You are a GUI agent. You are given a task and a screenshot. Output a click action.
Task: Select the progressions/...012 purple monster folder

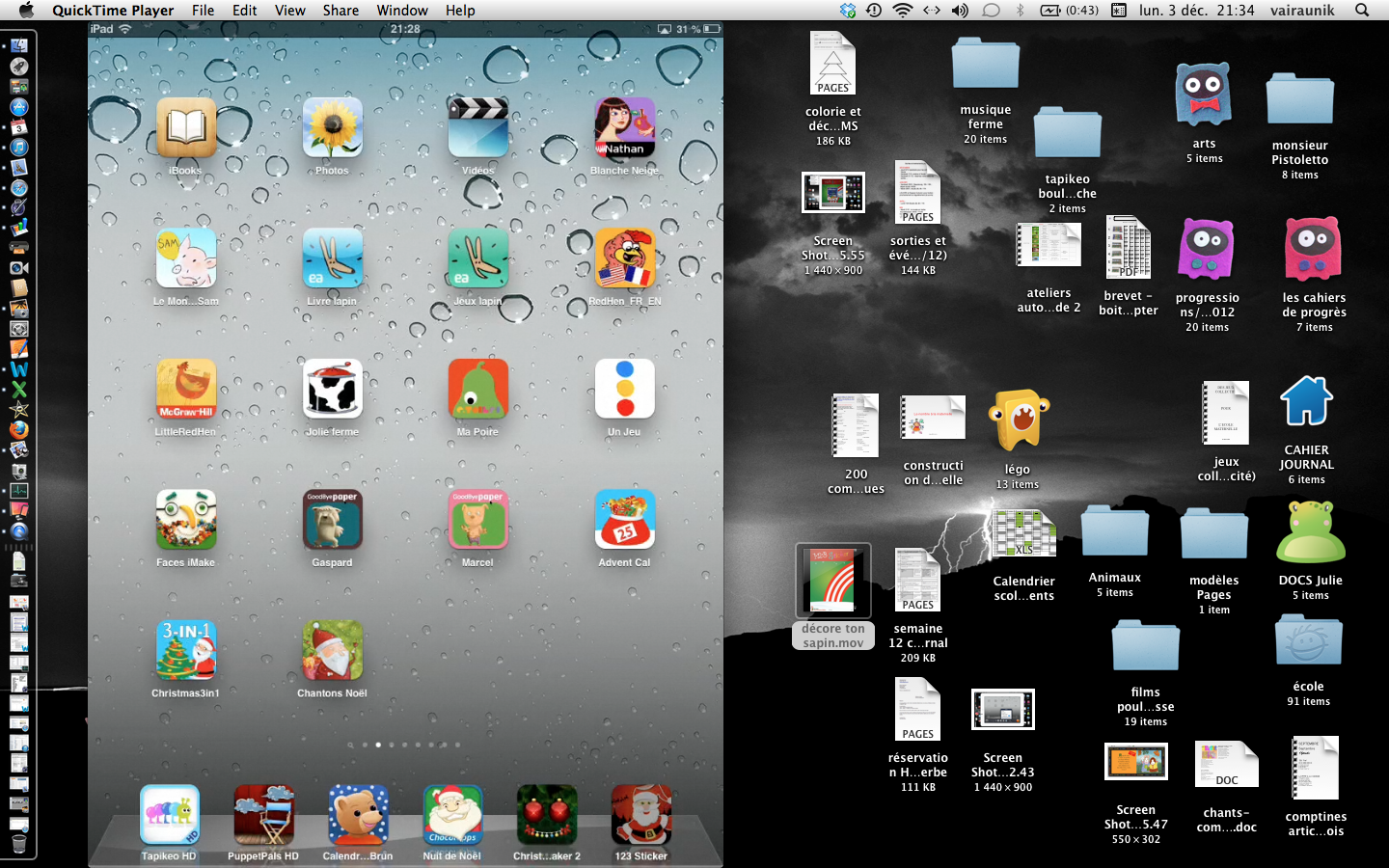[1206, 249]
